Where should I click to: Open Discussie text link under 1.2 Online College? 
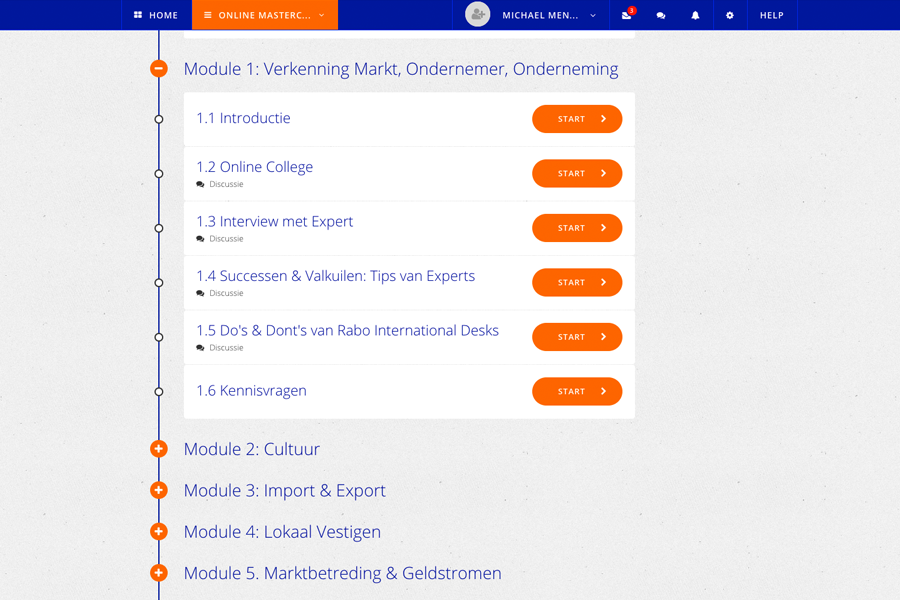[226, 184]
